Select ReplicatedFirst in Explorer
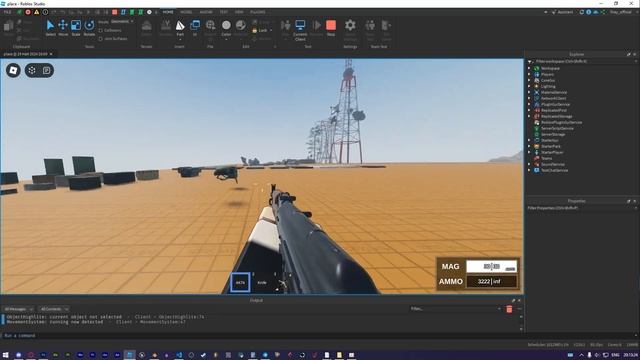The width and height of the screenshot is (640, 360). point(554,110)
